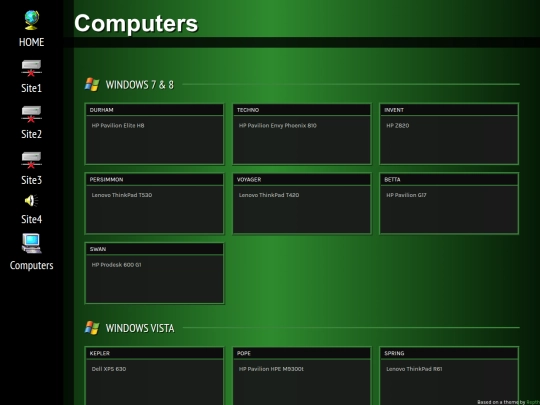This screenshot has height=405, width=540.
Task: Open the Site2 sidebar label
Action: pos(31,134)
